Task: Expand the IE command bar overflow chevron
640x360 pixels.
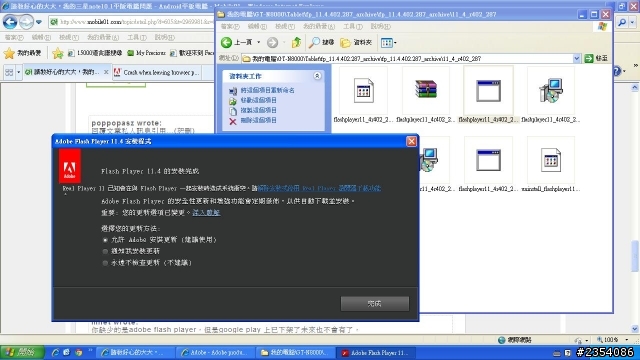Action: [x=636, y=65]
